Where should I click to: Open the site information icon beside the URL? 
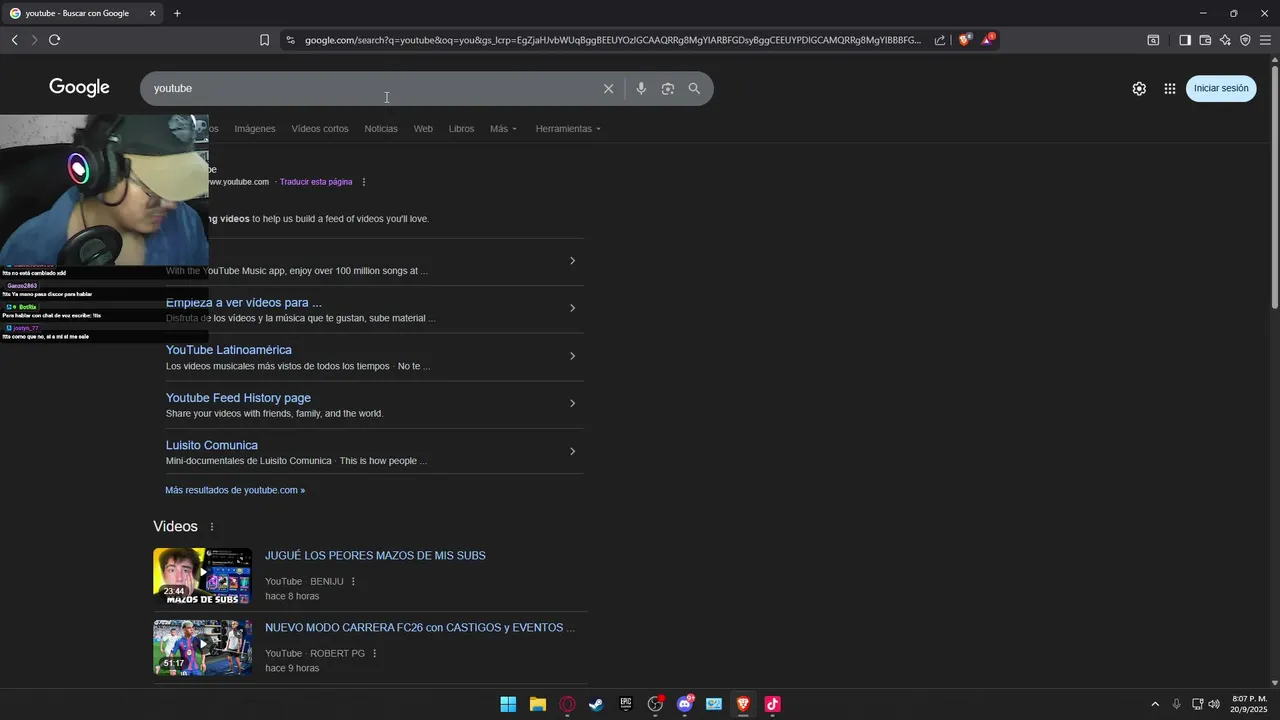coord(290,40)
